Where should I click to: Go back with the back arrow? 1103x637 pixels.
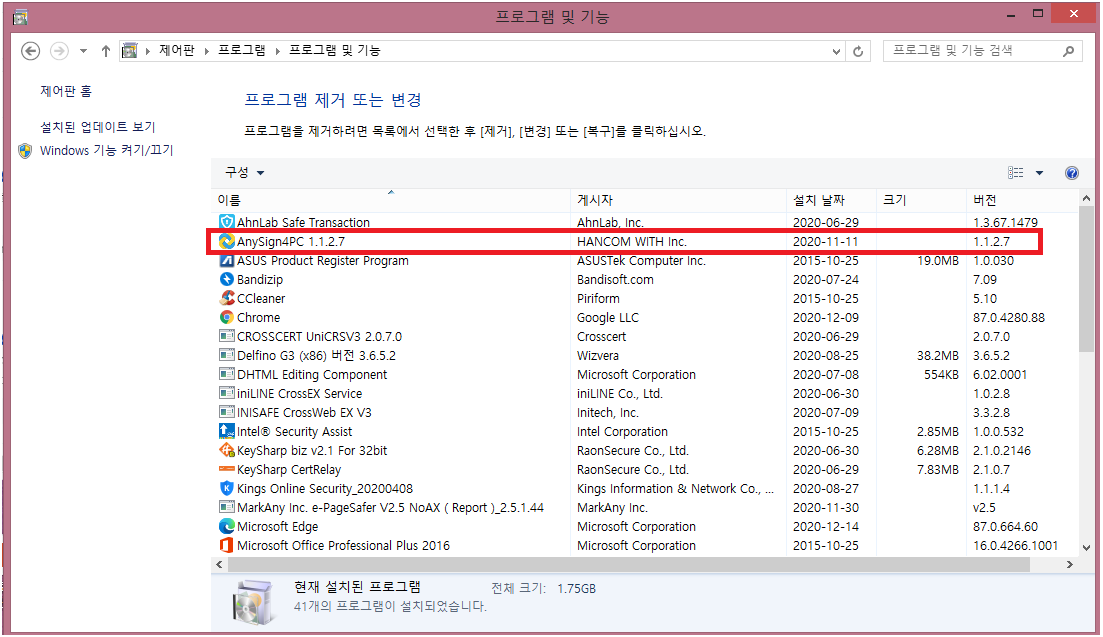[x=30, y=51]
